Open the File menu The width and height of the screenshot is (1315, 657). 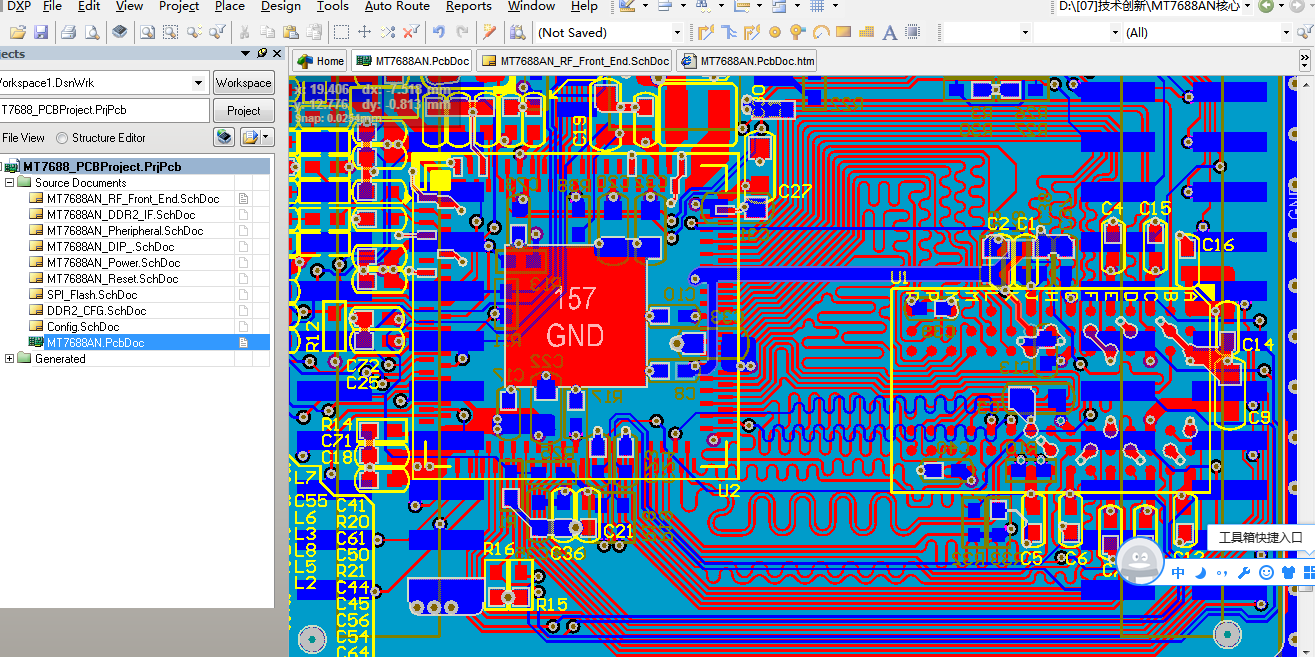click(52, 6)
